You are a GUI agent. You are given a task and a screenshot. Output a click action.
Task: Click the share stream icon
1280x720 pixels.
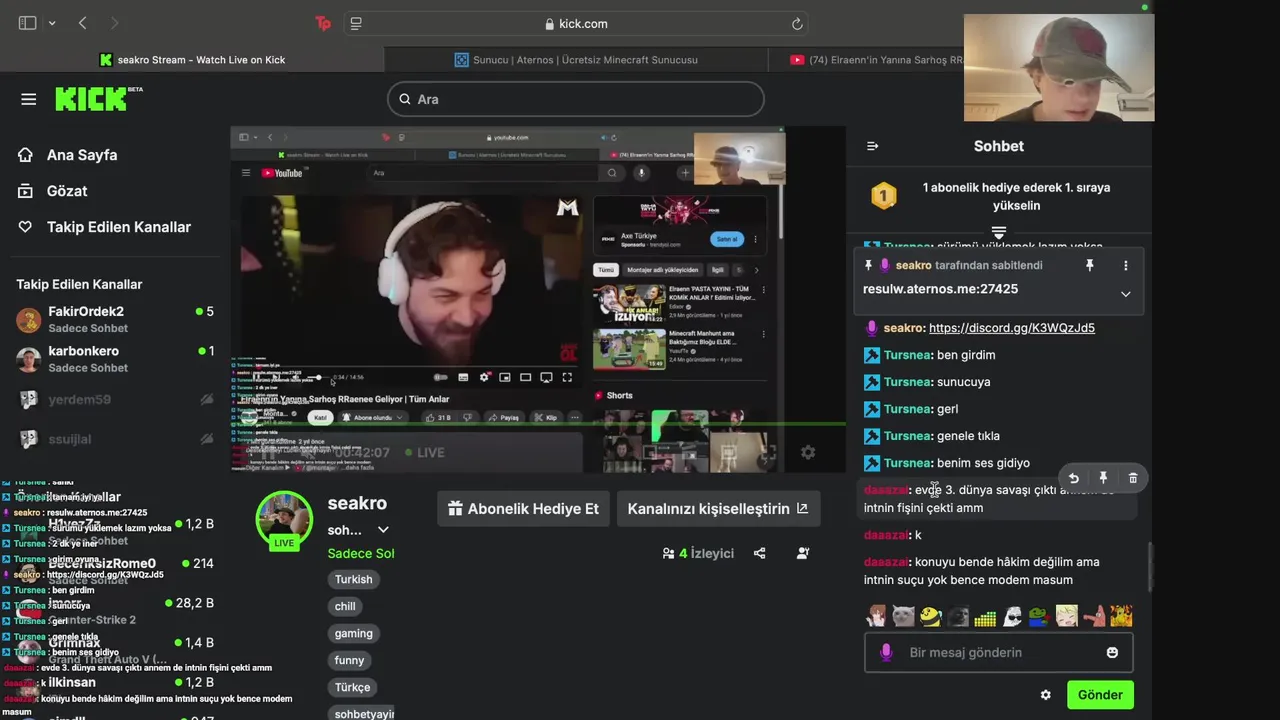pos(760,553)
